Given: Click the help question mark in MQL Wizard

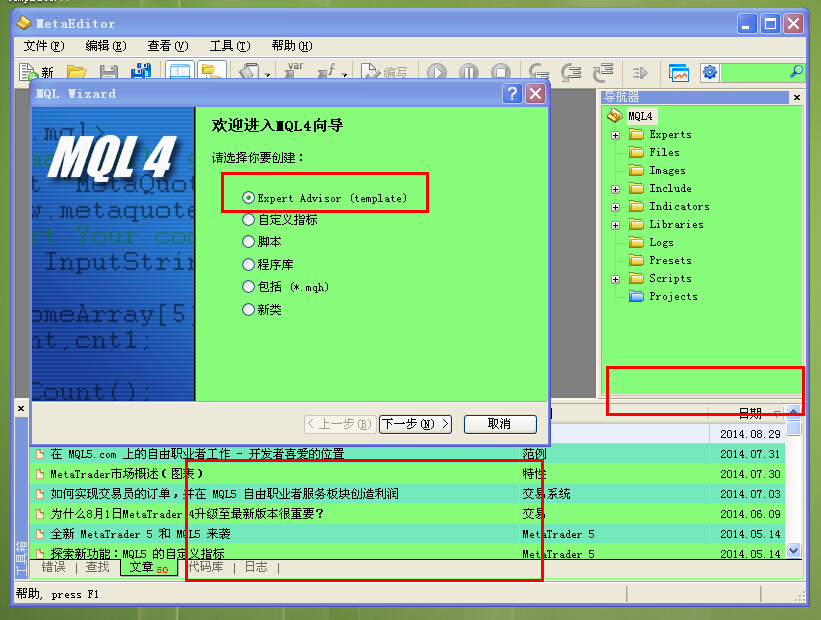Looking at the screenshot, I should click(x=512, y=94).
